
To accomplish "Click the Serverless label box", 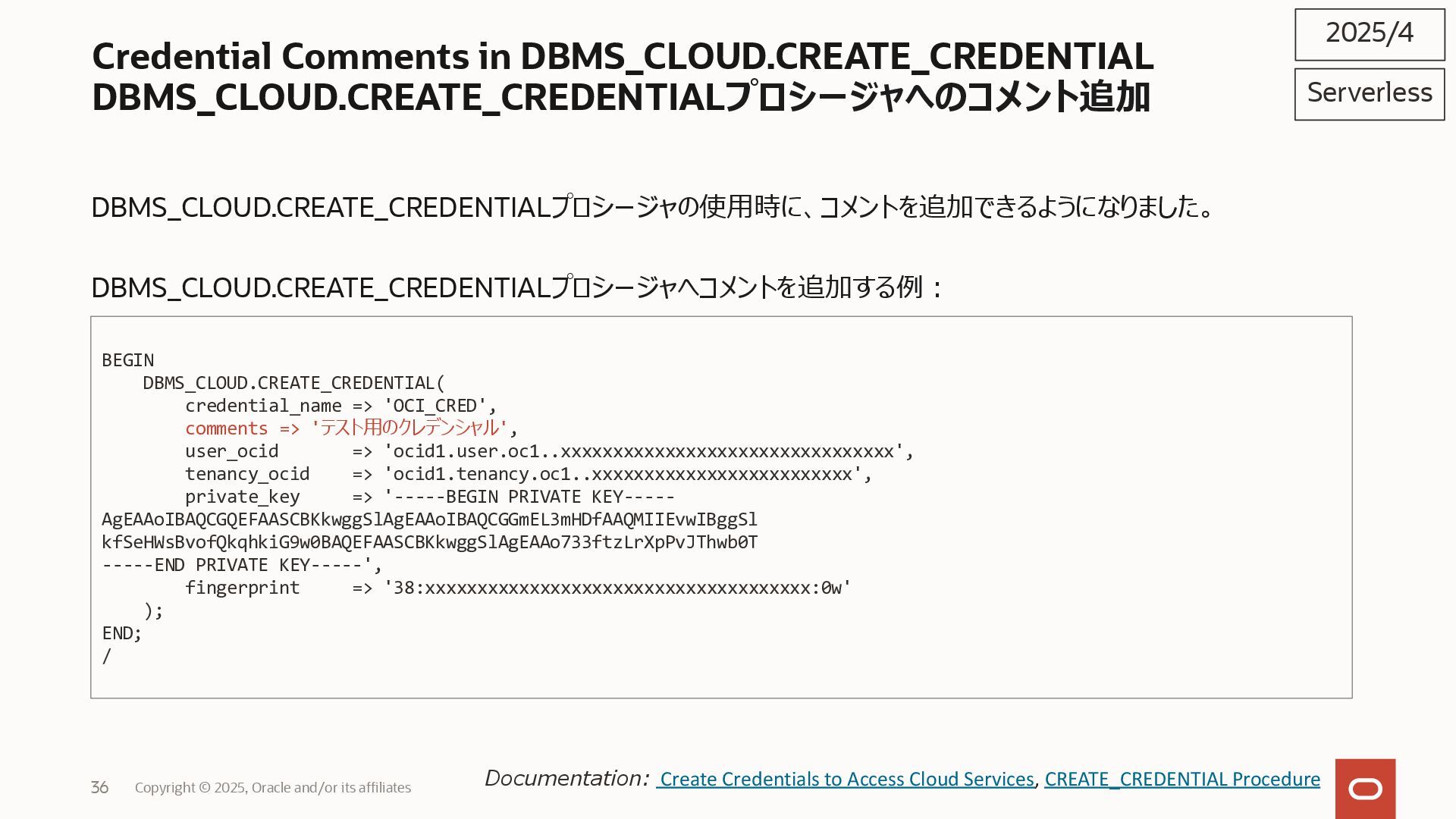I will (1369, 93).
